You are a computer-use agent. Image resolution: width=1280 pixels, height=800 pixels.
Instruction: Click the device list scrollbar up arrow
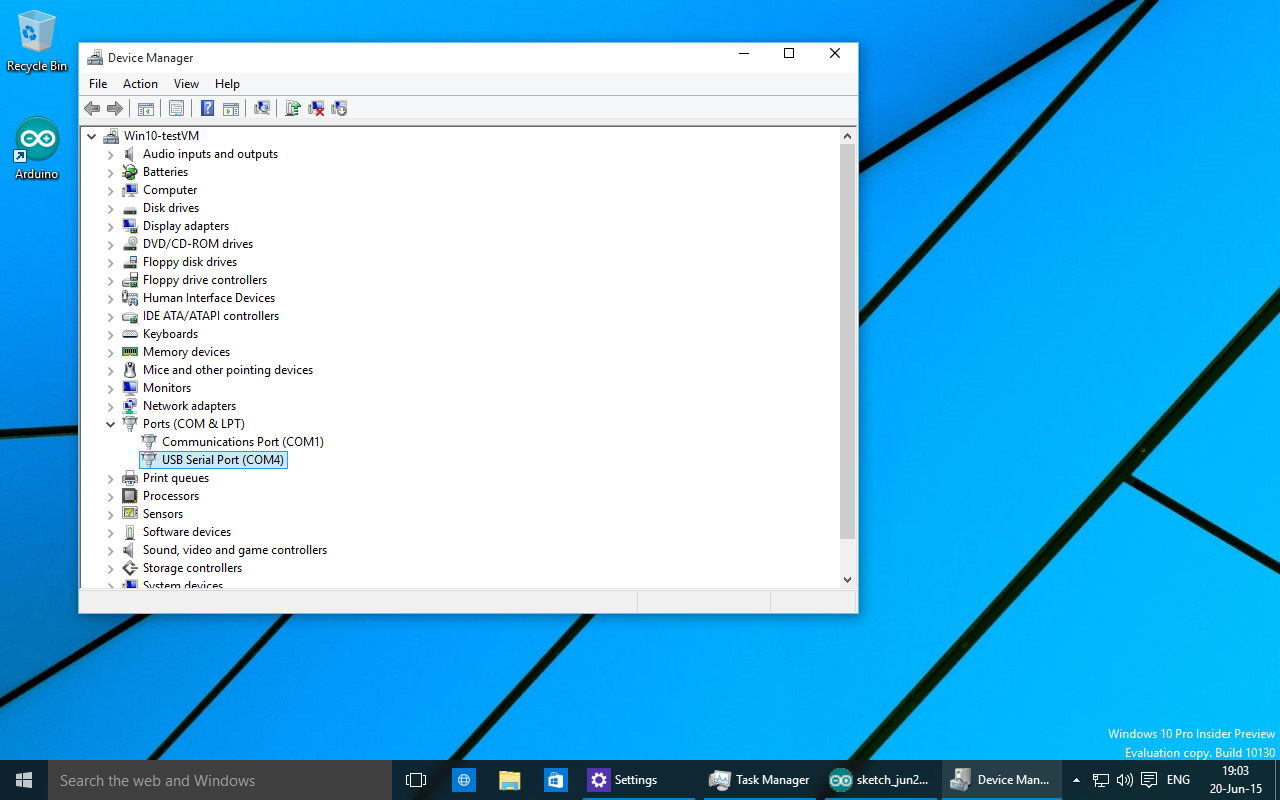pyautogui.click(x=847, y=136)
